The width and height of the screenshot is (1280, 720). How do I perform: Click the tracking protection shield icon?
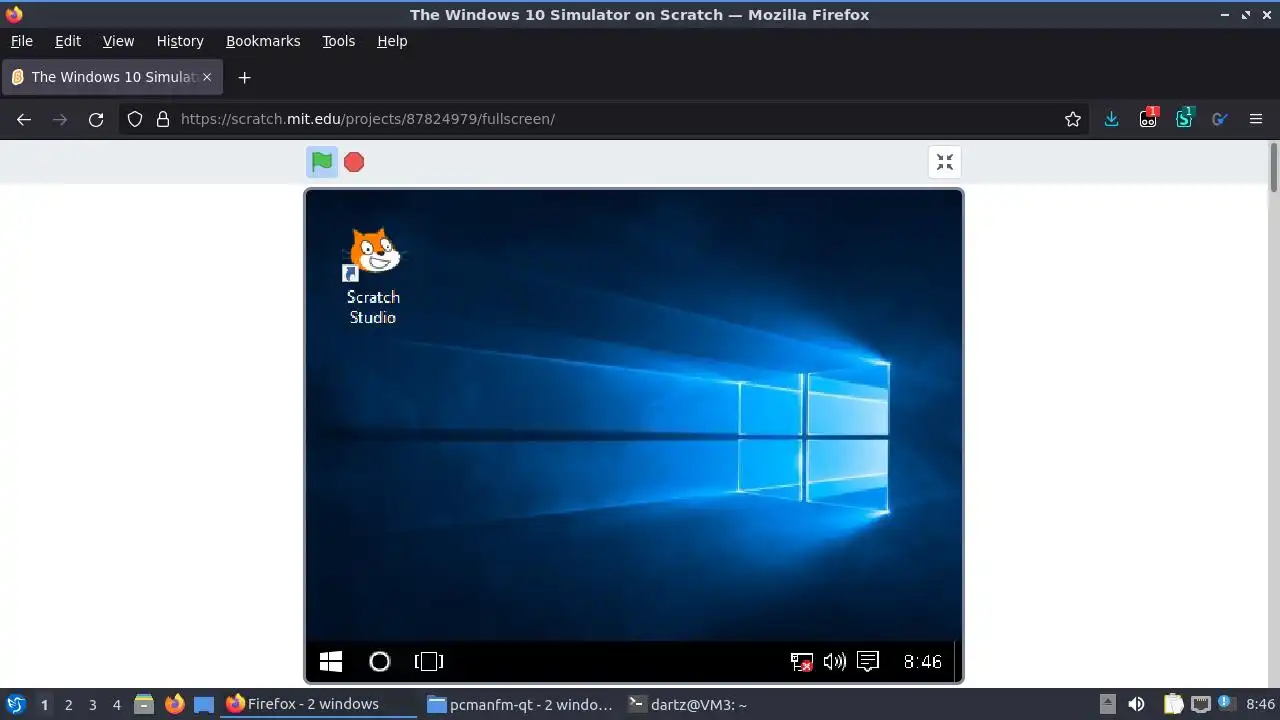tap(135, 119)
